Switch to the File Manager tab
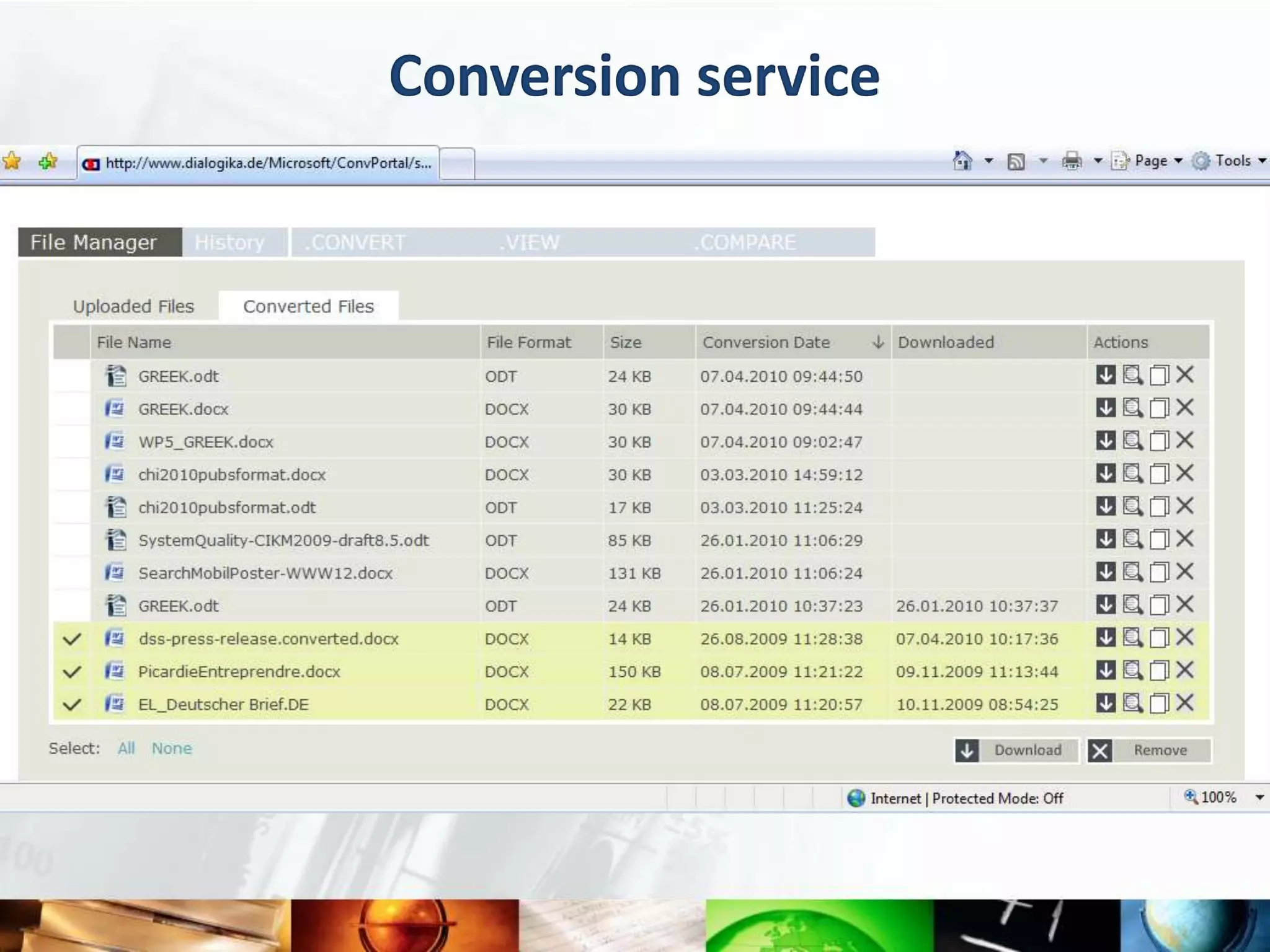Viewport: 1270px width, 952px height. (100, 242)
